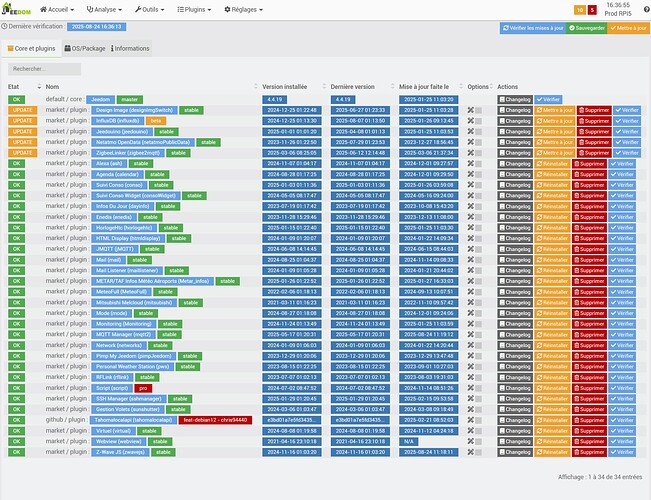Click the orange badge showing 10
Viewport: 651px width, 500px height.
(x=580, y=10)
